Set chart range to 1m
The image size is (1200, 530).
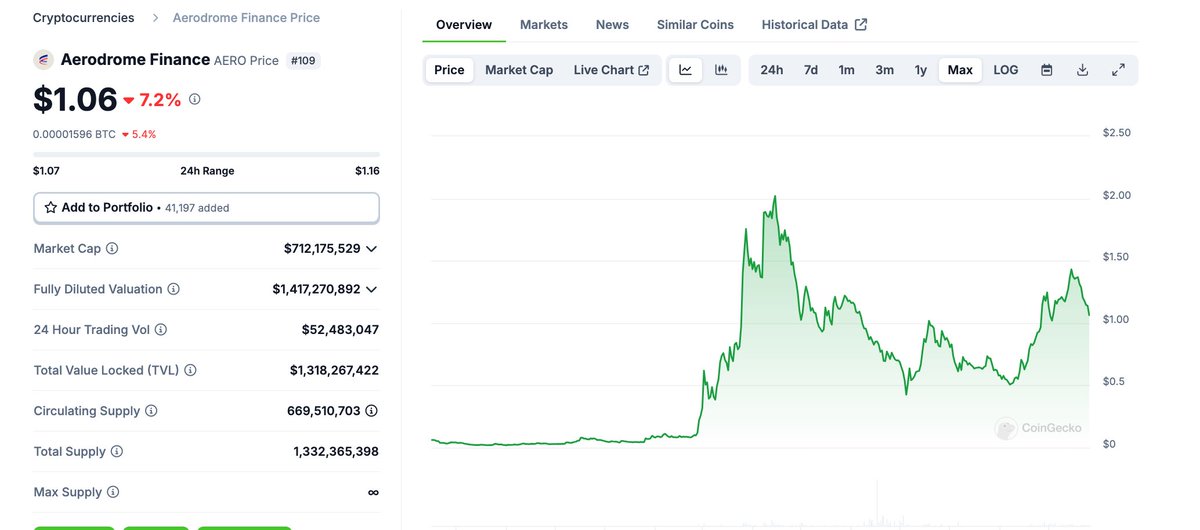coord(846,70)
